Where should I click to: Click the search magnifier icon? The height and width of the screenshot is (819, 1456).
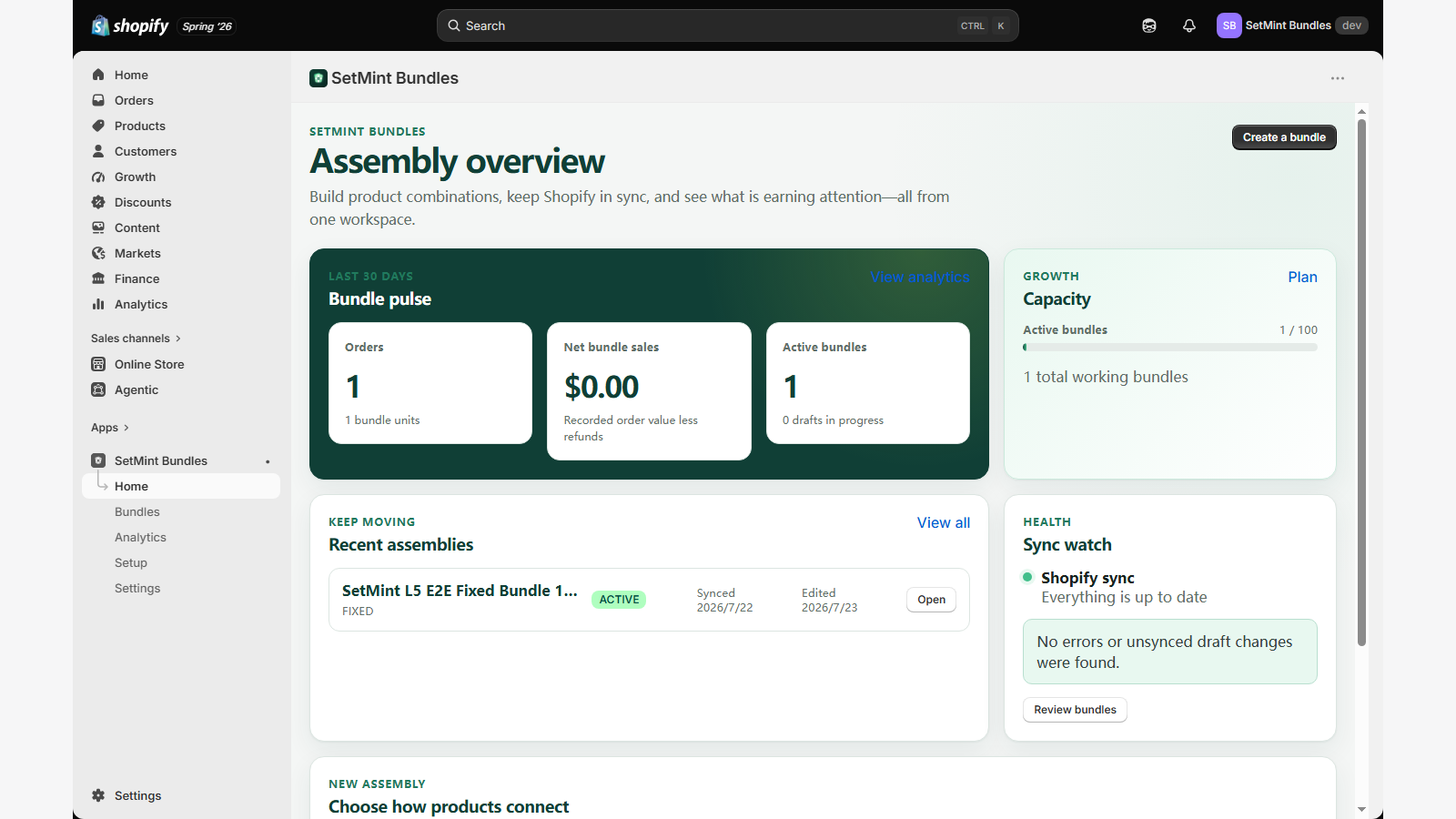click(x=454, y=25)
